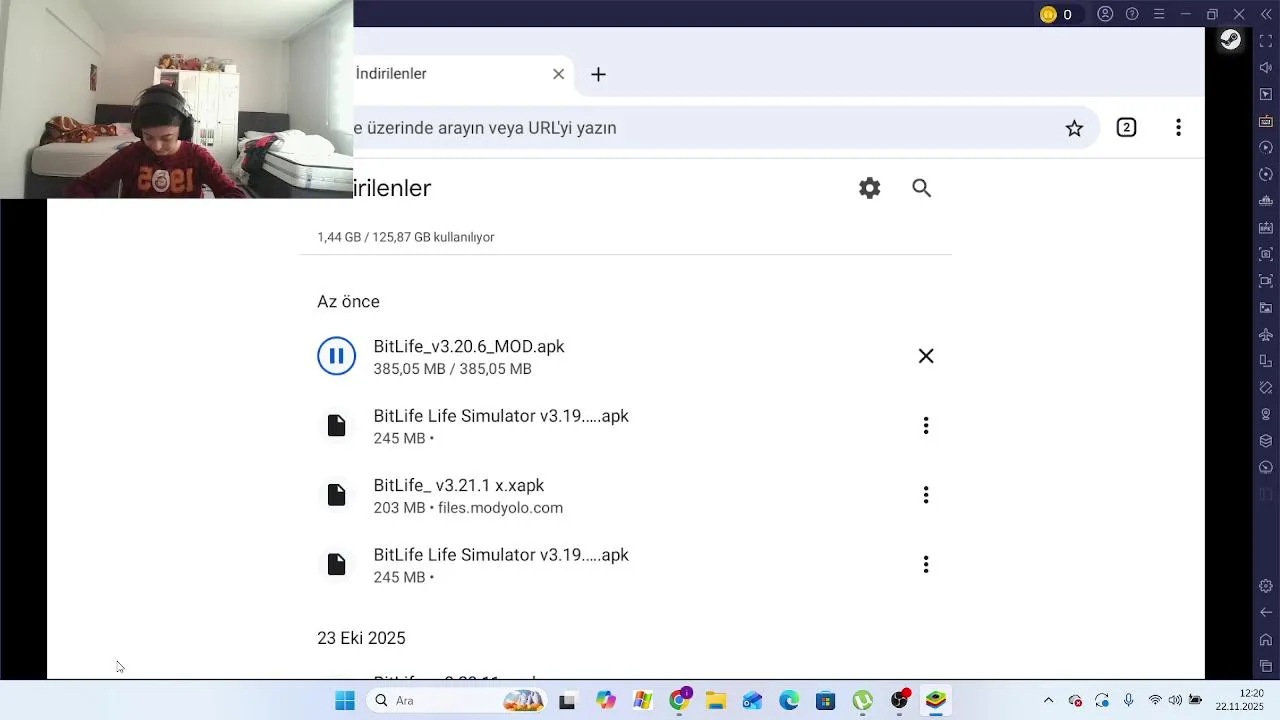Click the Steam overlay icon
This screenshot has width=1280, height=720.
click(x=1230, y=40)
